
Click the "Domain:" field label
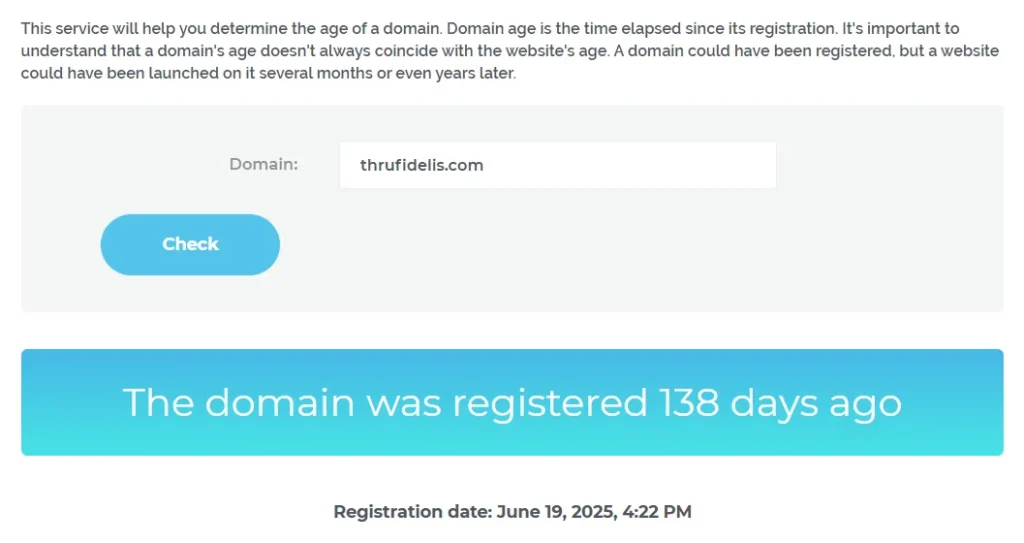pyautogui.click(x=264, y=164)
